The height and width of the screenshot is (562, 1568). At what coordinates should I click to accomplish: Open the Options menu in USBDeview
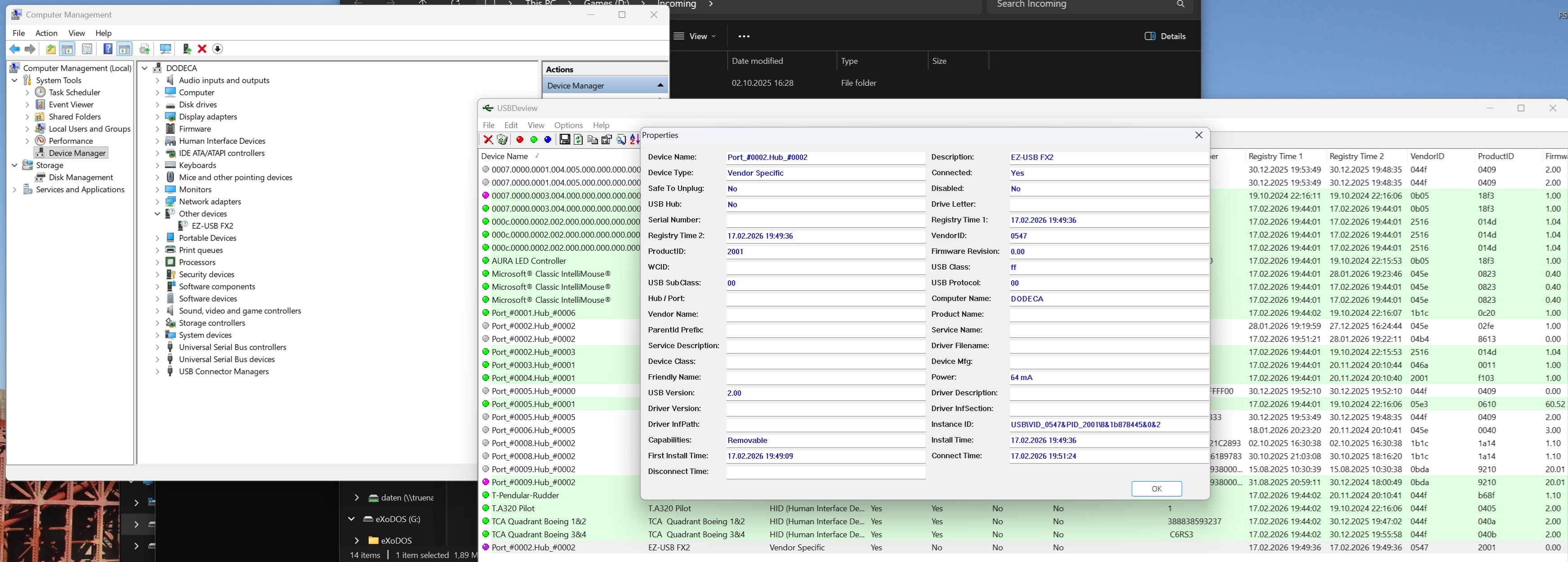click(568, 125)
